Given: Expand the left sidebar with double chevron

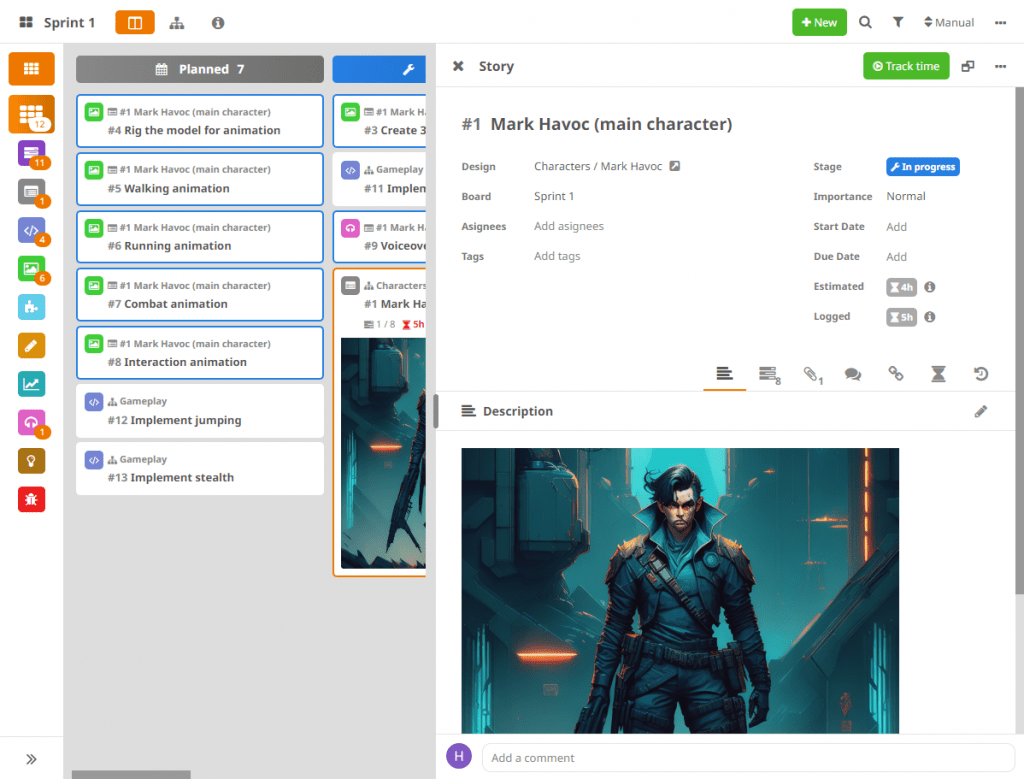Looking at the screenshot, I should (x=31, y=759).
